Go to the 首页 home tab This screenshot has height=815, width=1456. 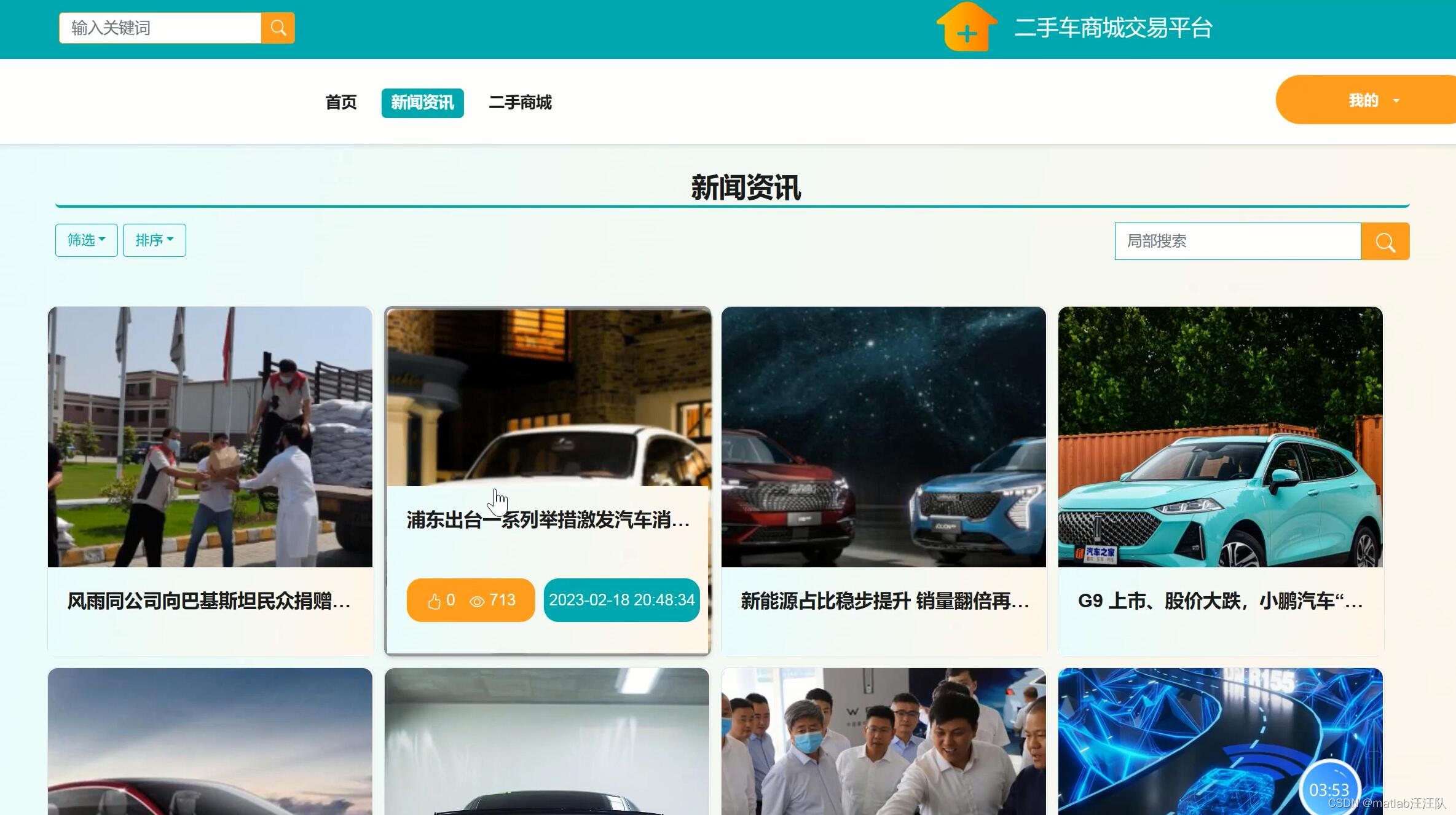tap(341, 103)
